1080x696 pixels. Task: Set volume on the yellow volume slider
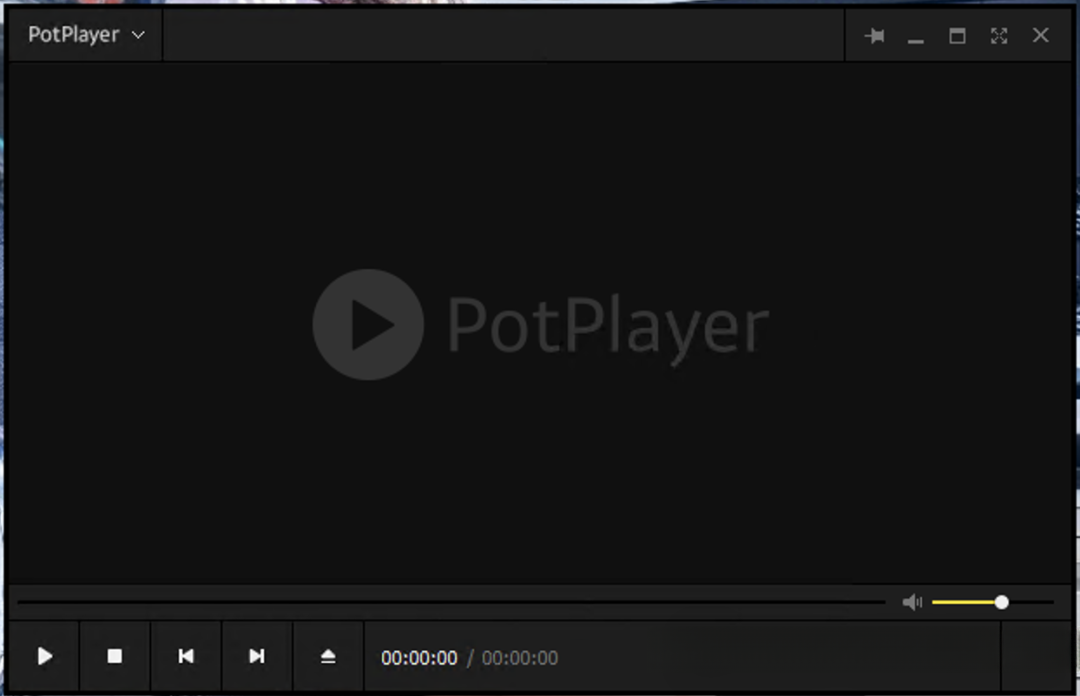click(993, 602)
